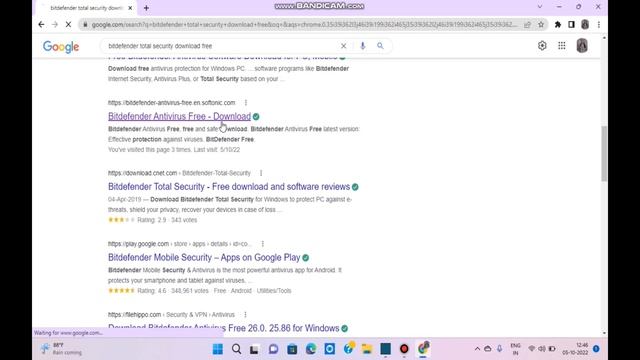Click the padlock site info icon
This screenshot has height=360, width=640.
pos(85,24)
